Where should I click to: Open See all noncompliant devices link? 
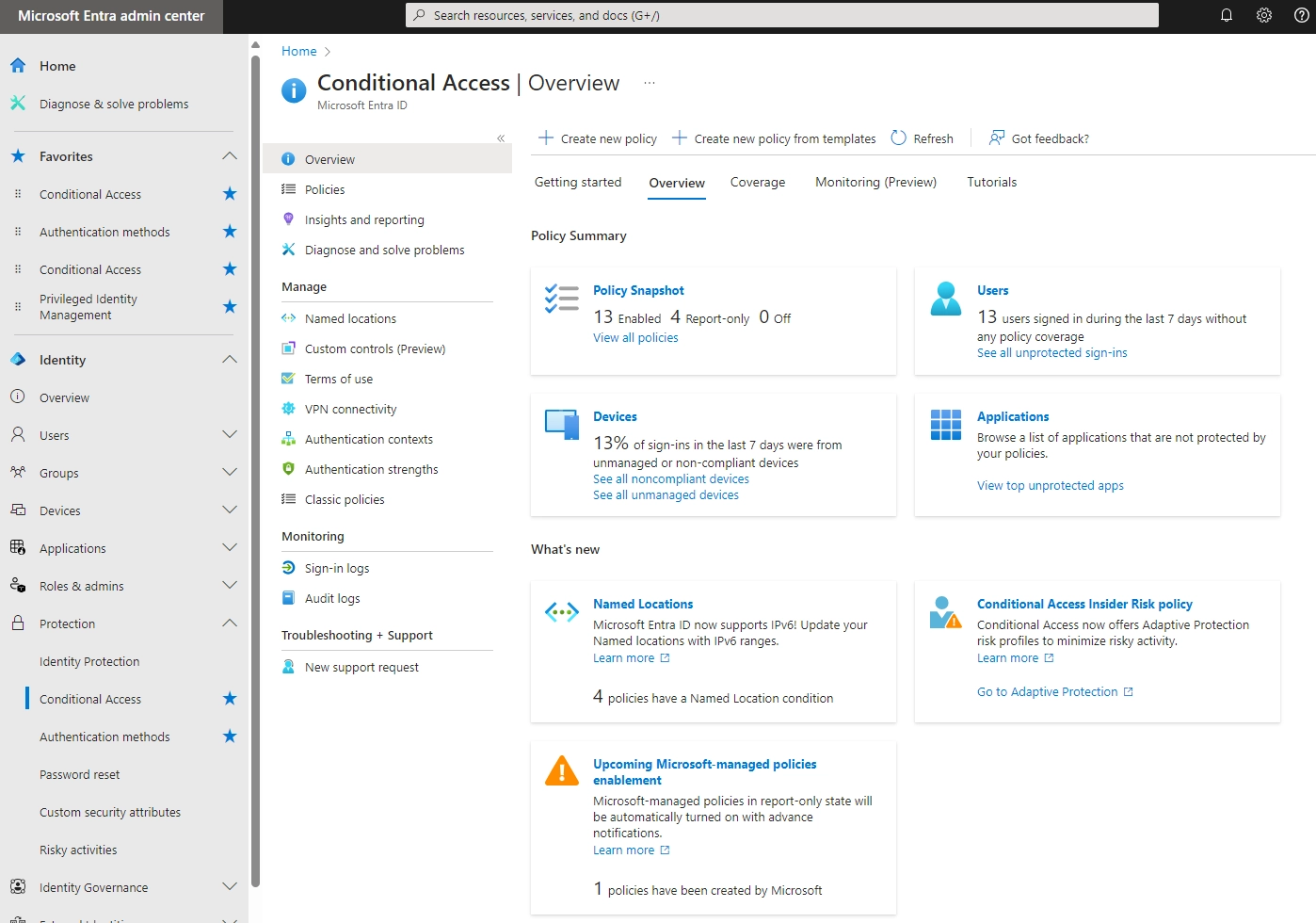click(x=671, y=479)
